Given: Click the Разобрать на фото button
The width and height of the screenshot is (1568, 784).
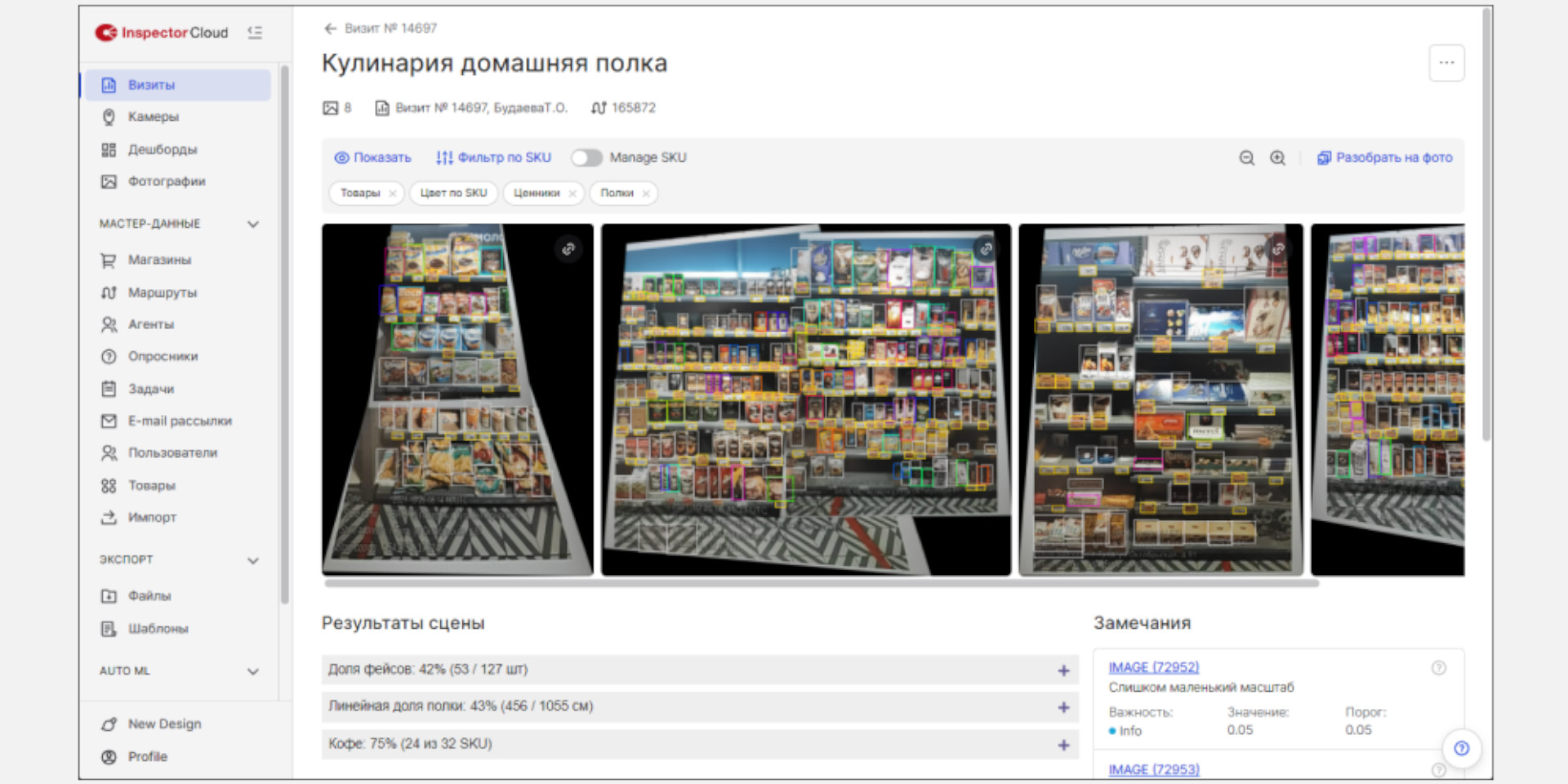Looking at the screenshot, I should [x=1385, y=158].
